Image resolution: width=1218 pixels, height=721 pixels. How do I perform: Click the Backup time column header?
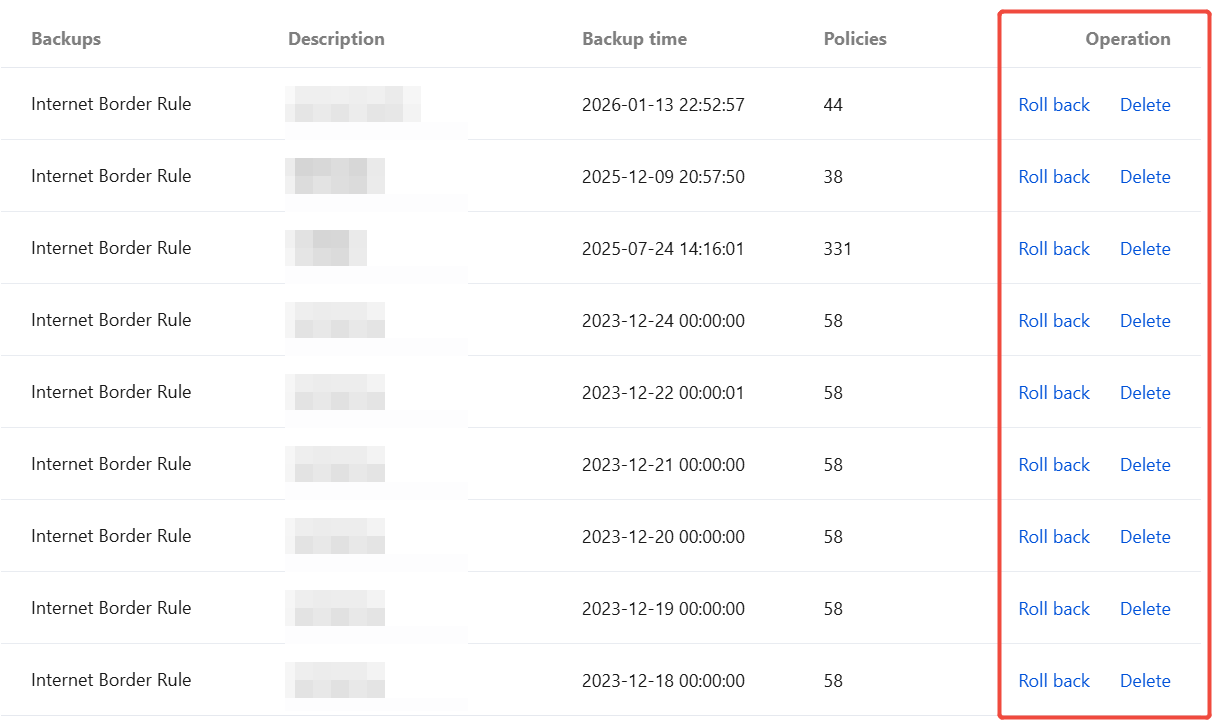[x=634, y=39]
